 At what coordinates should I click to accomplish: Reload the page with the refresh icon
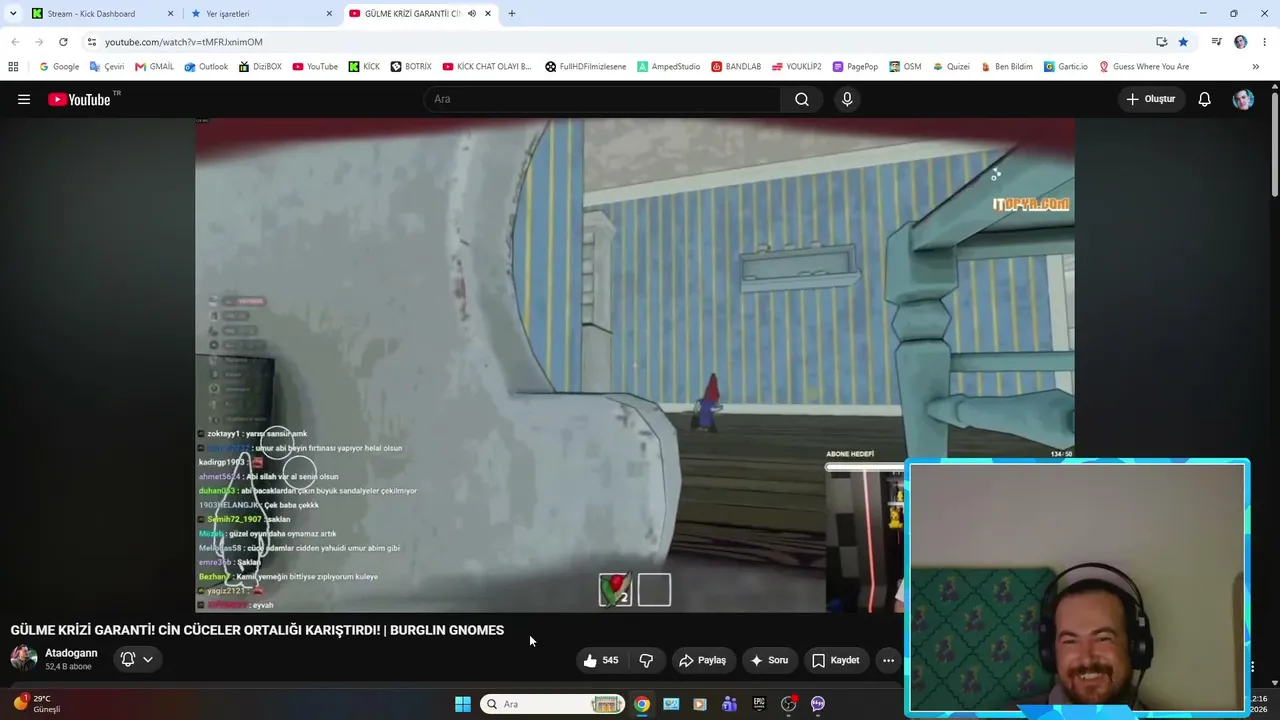pos(63,42)
